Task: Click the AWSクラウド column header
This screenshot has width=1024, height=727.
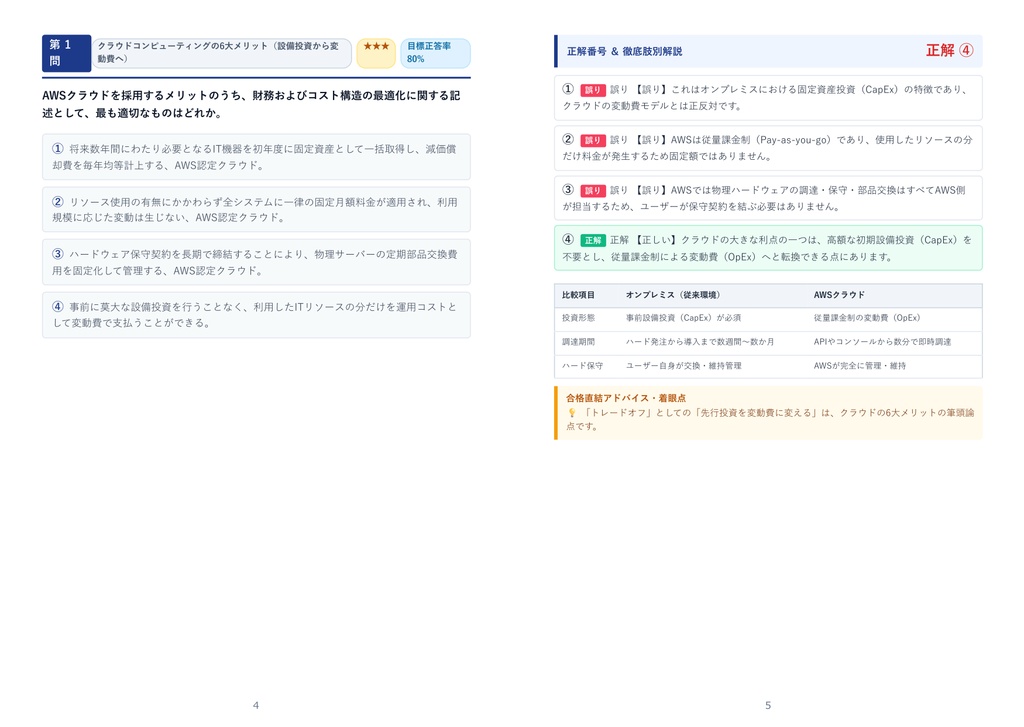Action: pyautogui.click(x=839, y=295)
